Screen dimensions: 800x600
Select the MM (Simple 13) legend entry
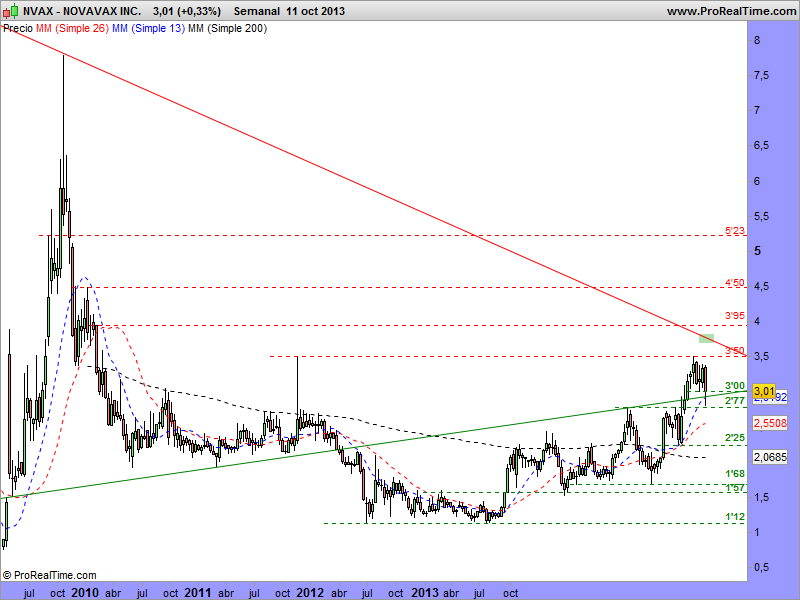(x=148, y=29)
